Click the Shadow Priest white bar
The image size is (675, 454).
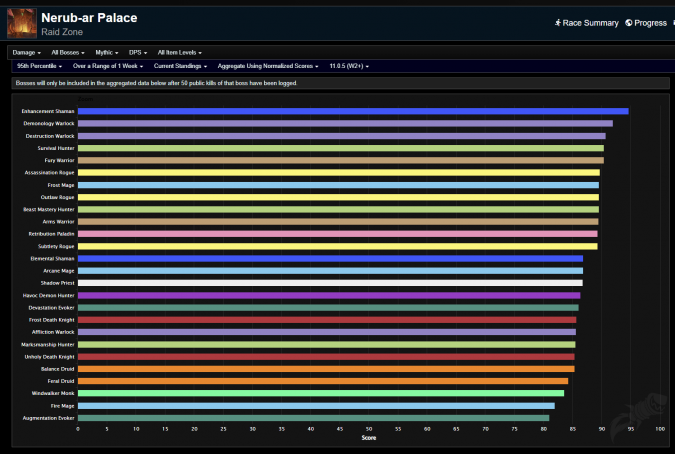click(x=330, y=283)
